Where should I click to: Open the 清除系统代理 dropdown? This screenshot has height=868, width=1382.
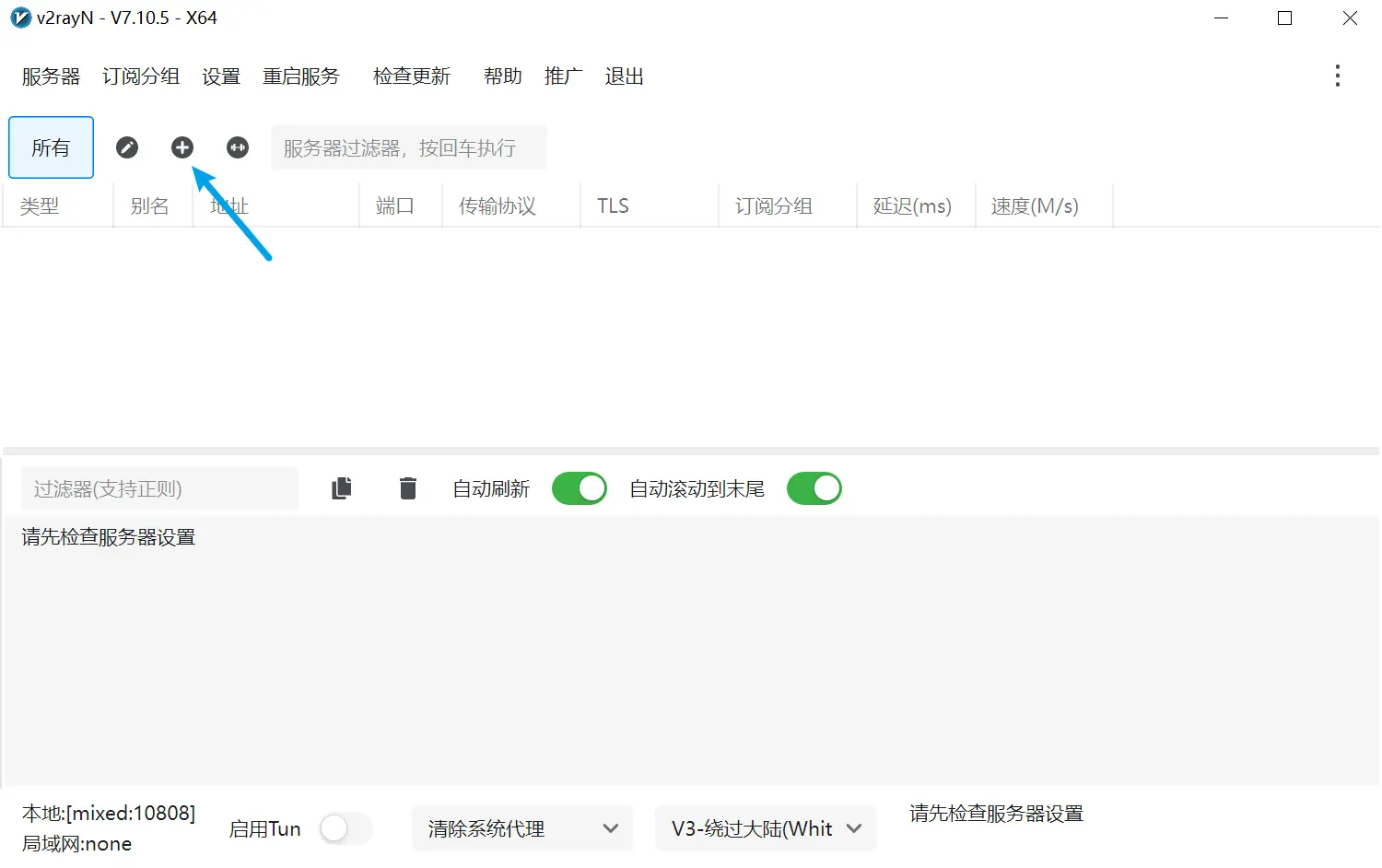(522, 828)
